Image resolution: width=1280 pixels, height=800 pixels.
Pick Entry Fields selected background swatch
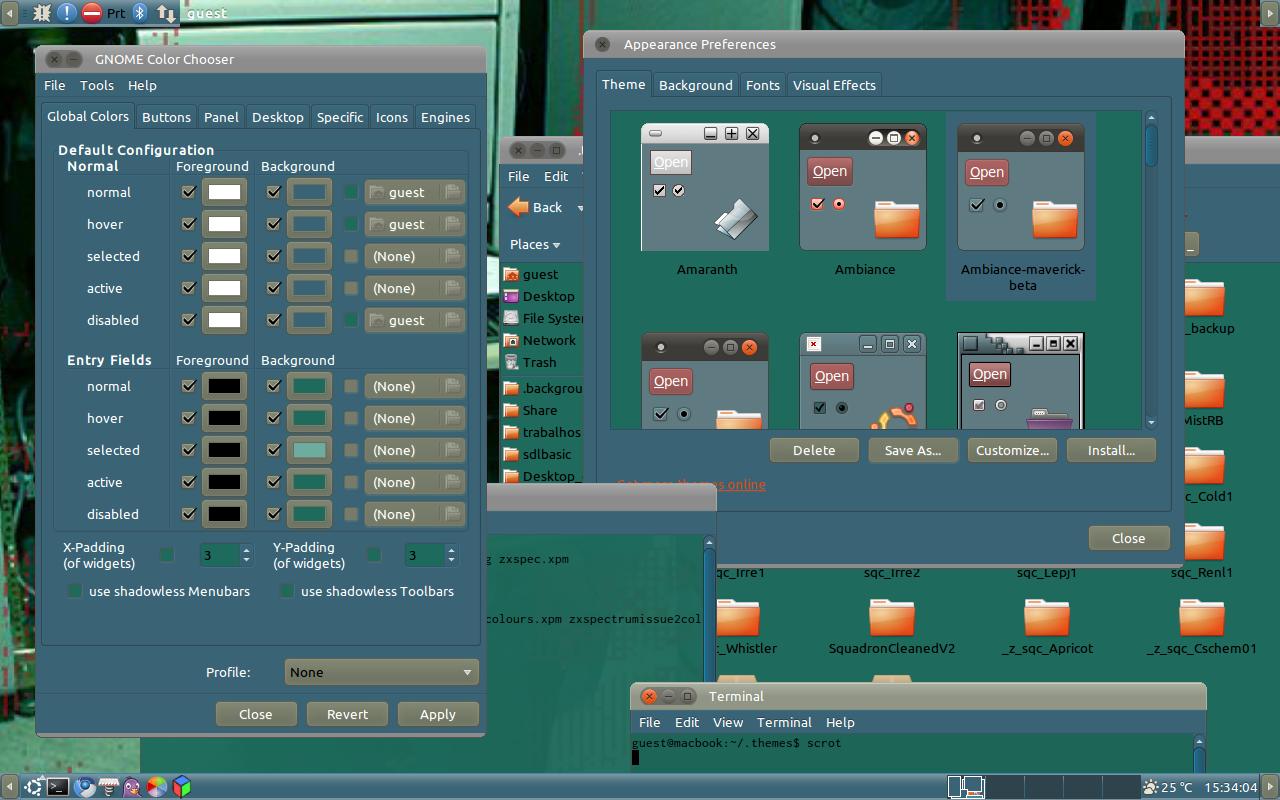(309, 450)
